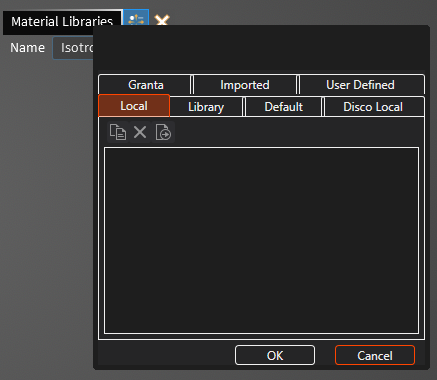
Task: Confirm with the OK button
Action: tap(275, 355)
